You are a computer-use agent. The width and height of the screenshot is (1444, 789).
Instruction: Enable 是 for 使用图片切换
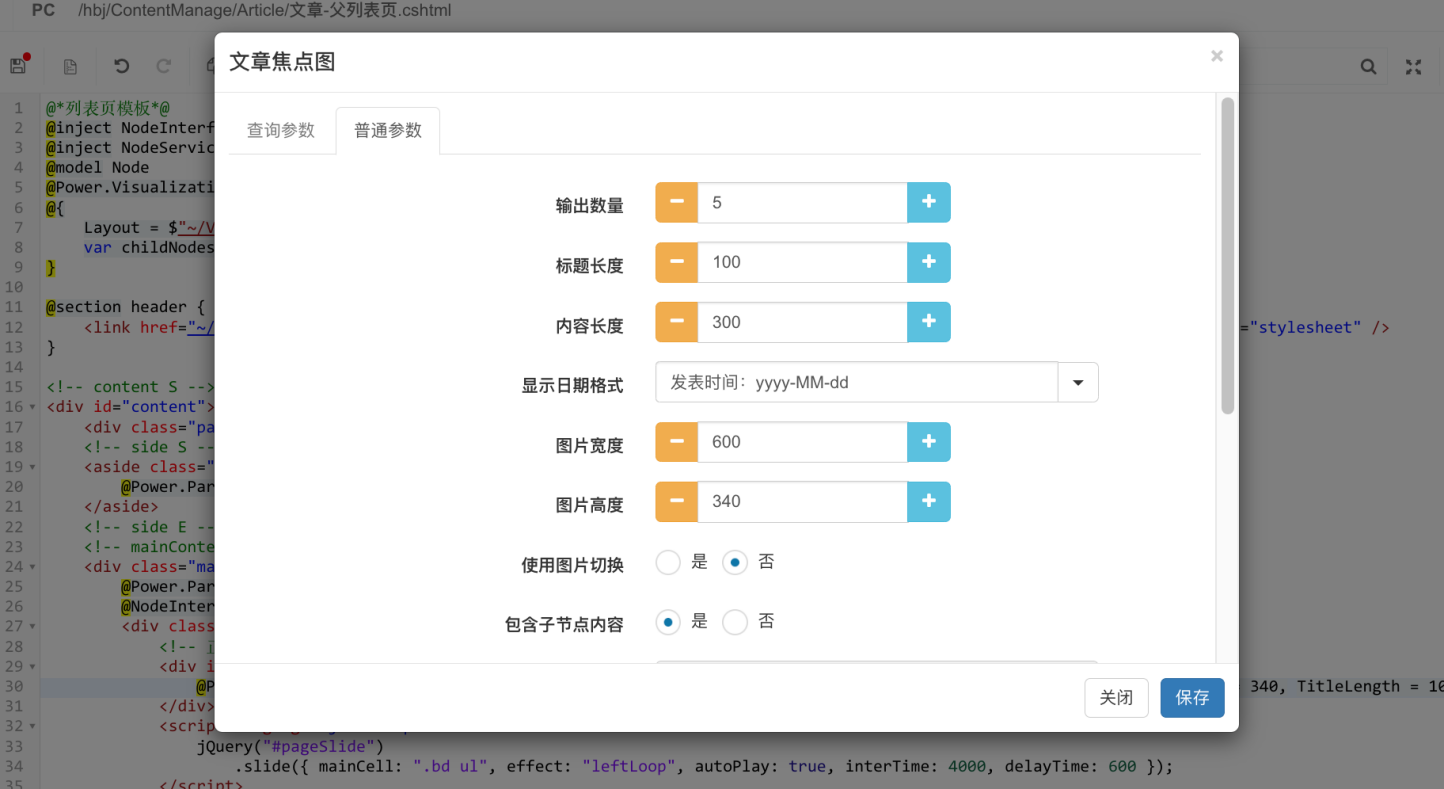[x=667, y=562]
